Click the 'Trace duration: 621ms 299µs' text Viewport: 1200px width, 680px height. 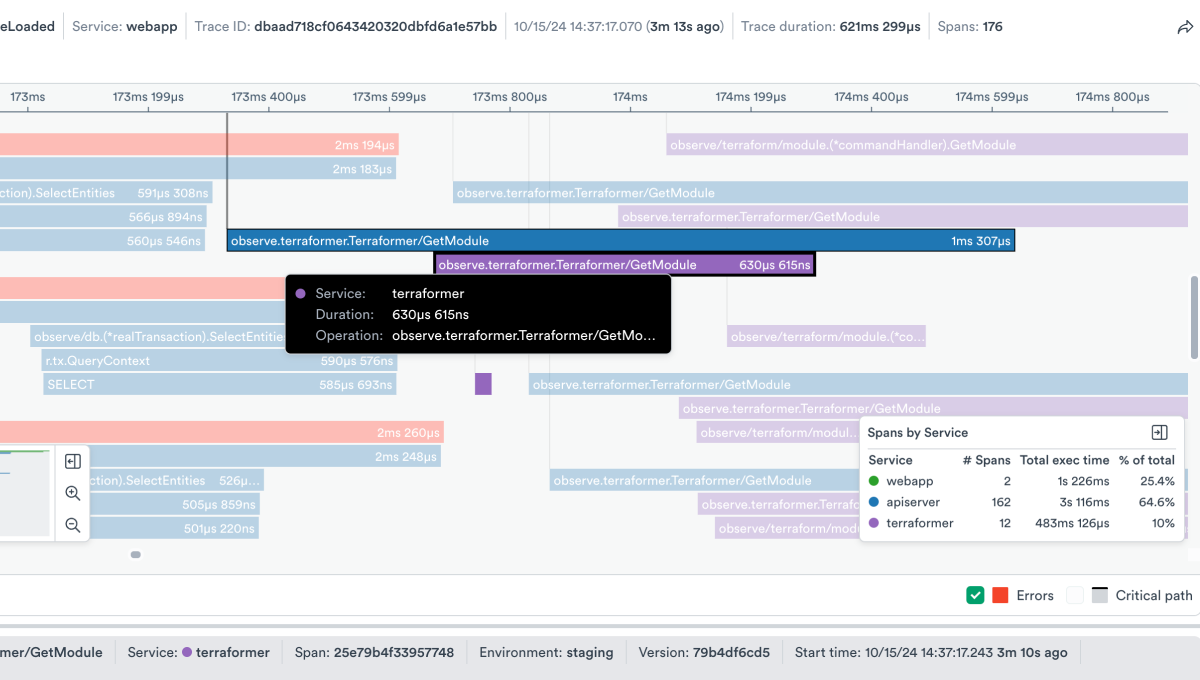831,27
